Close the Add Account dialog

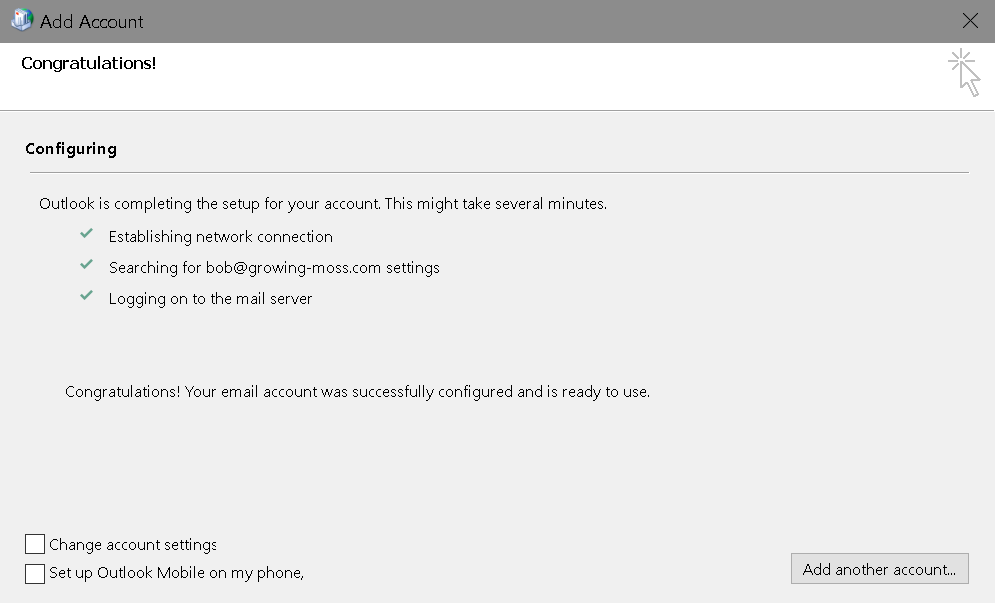970,21
